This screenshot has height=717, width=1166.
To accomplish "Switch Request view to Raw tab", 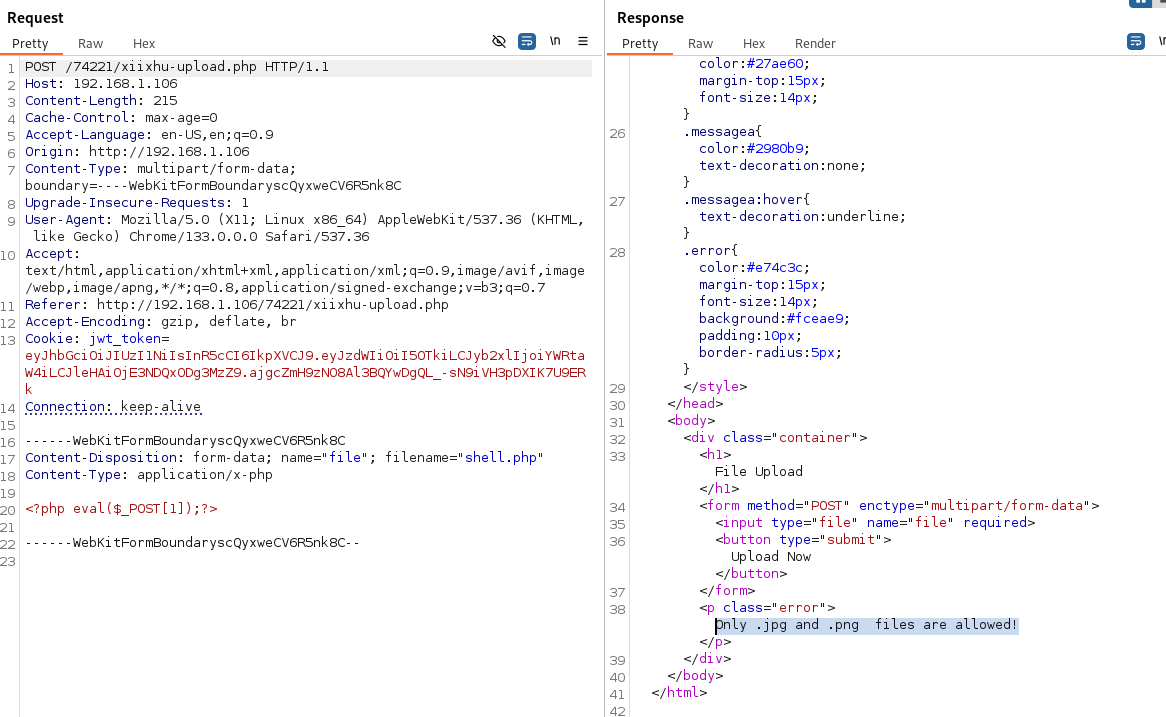I will (x=91, y=44).
